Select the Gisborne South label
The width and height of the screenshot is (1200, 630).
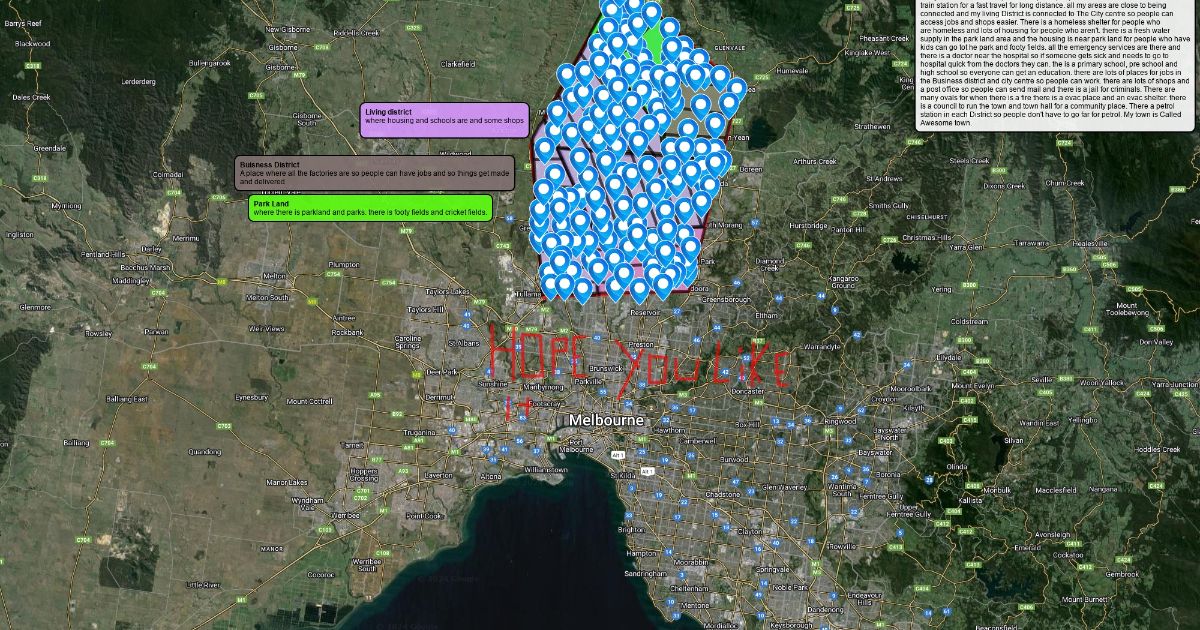(307, 119)
